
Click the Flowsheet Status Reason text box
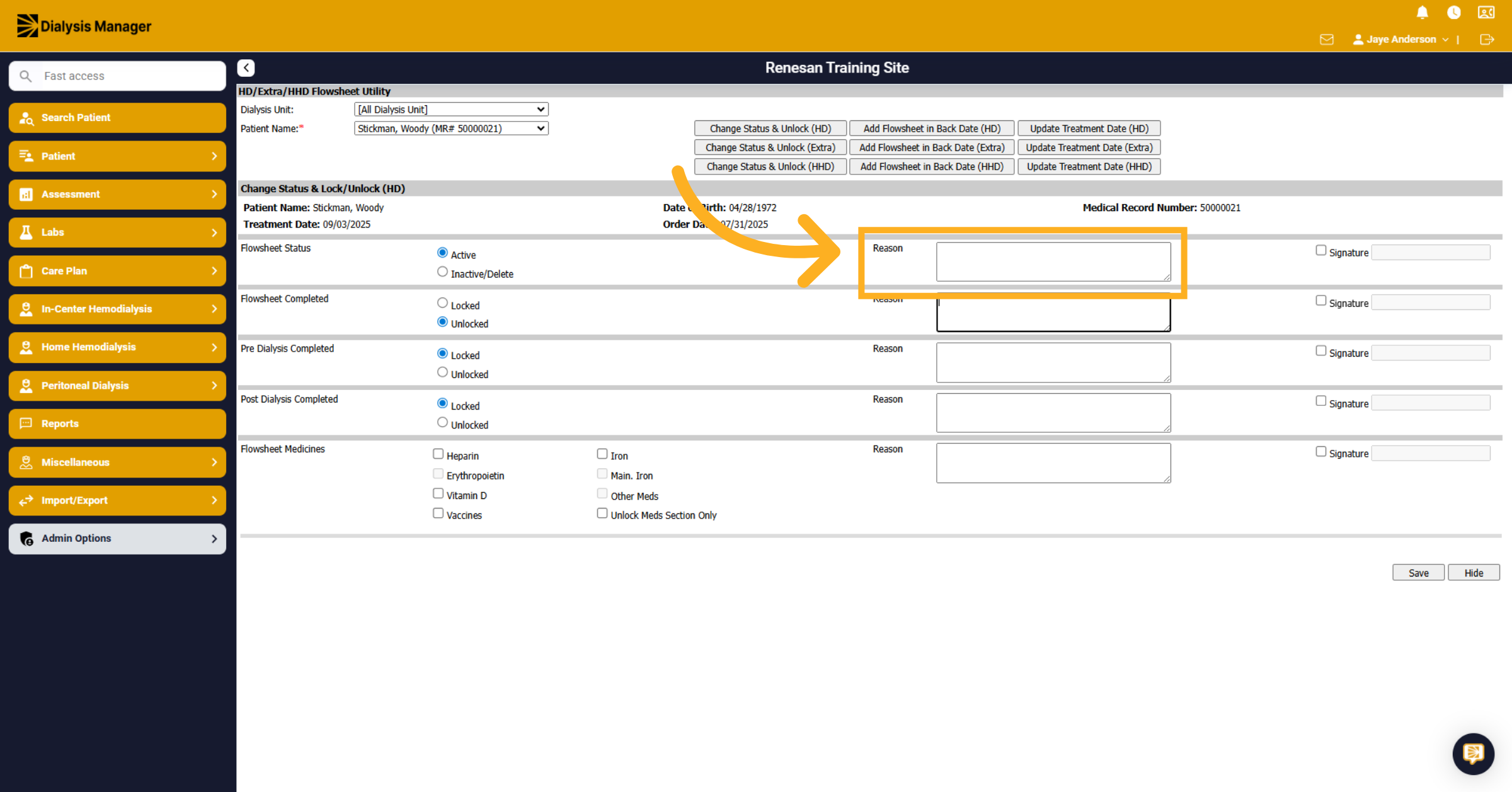(1053, 261)
